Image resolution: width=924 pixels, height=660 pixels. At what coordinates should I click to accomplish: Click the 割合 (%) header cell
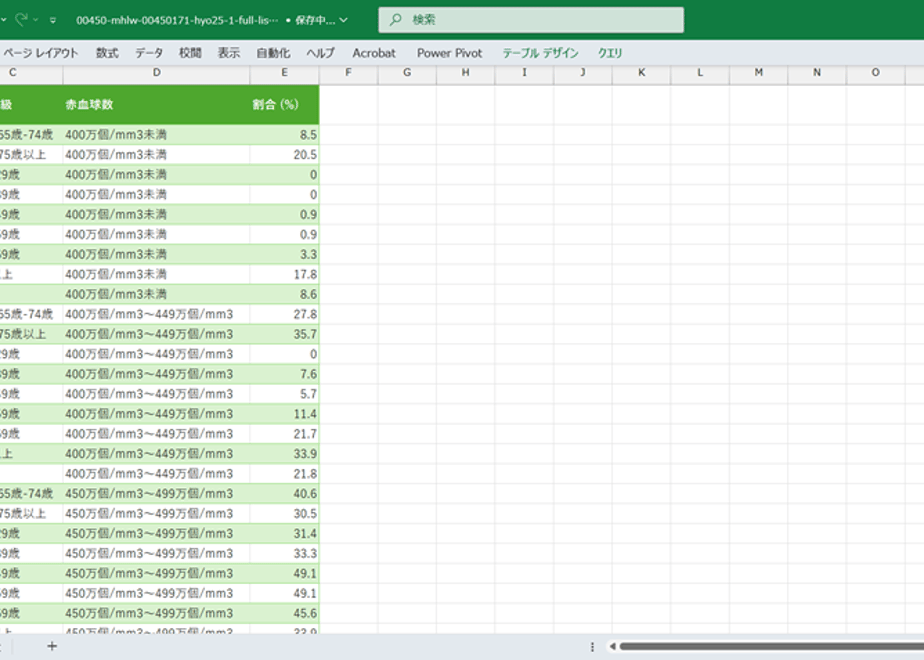(x=284, y=104)
